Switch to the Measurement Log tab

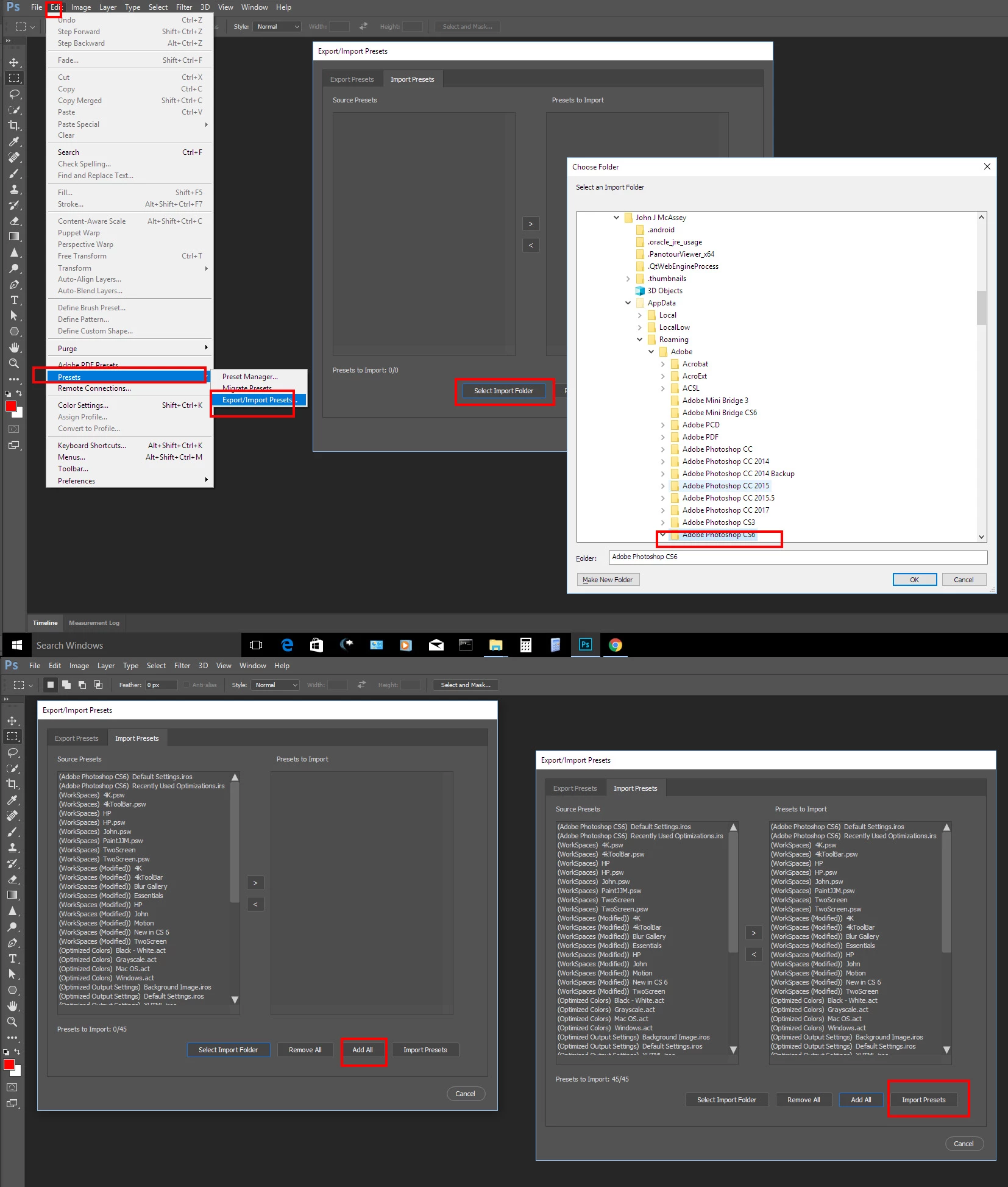click(94, 622)
